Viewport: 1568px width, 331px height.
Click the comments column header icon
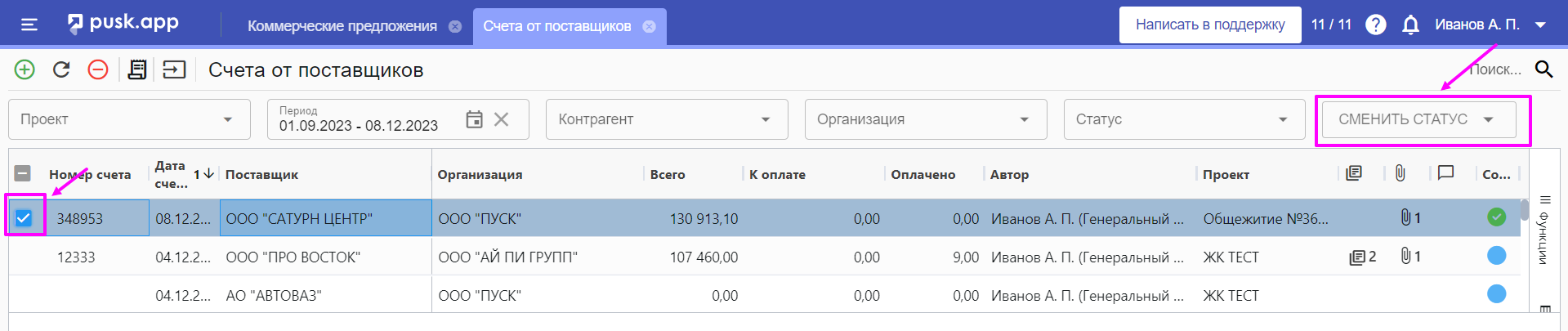click(x=1445, y=173)
